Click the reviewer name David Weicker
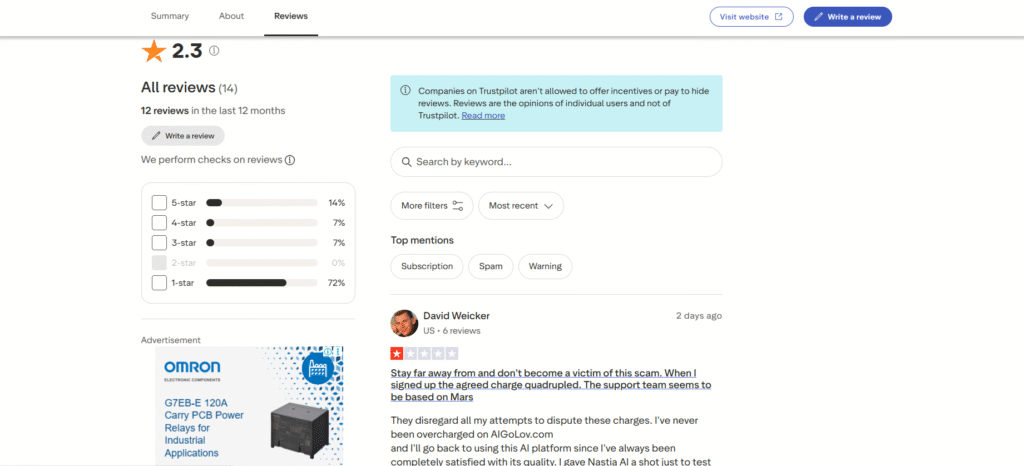The width and height of the screenshot is (1024, 466). tap(456, 316)
